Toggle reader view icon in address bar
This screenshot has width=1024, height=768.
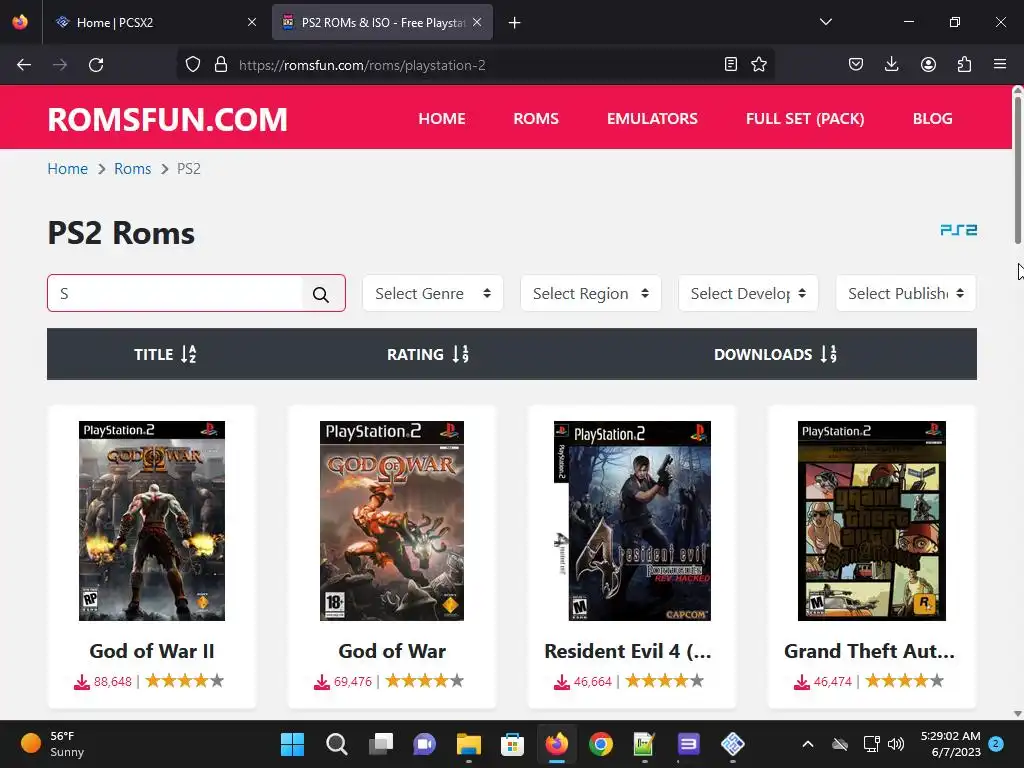coord(731,64)
